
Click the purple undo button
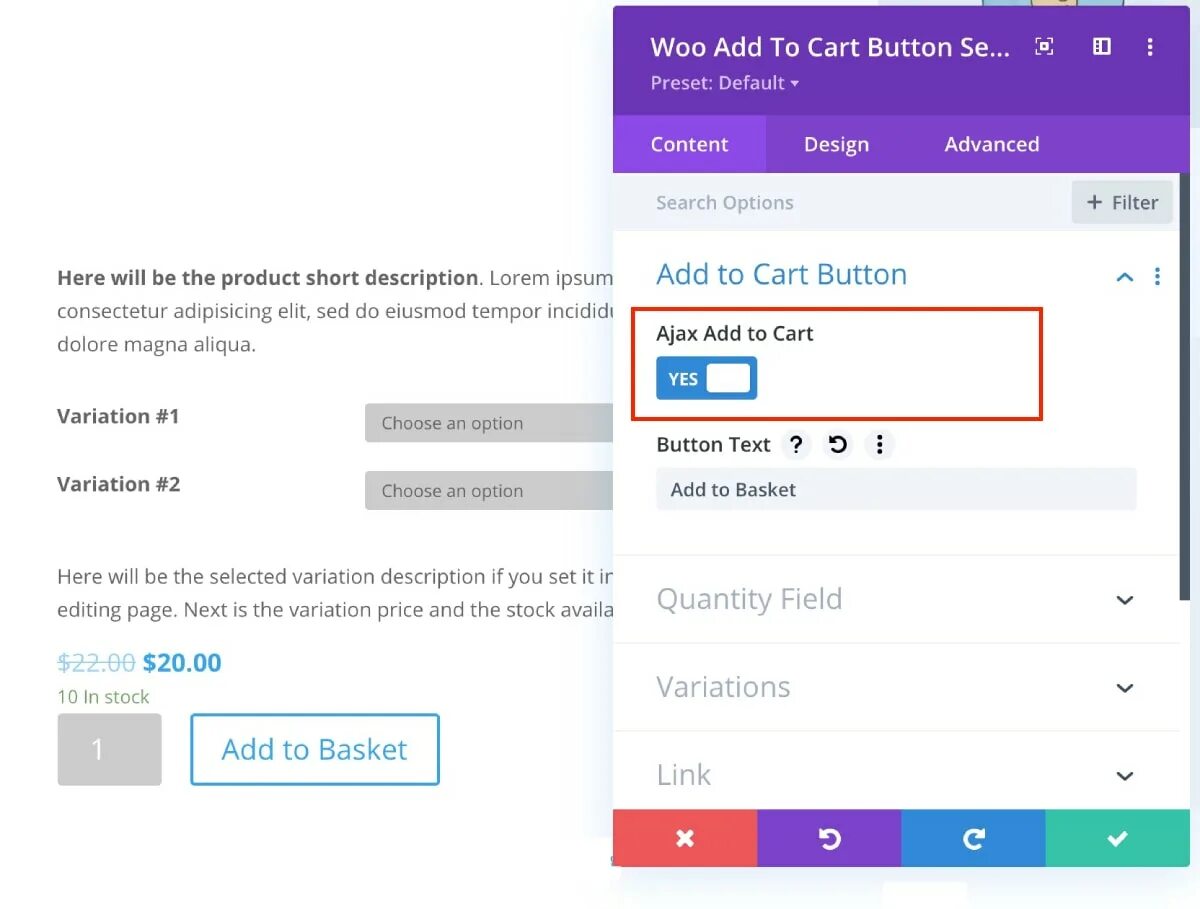click(829, 838)
